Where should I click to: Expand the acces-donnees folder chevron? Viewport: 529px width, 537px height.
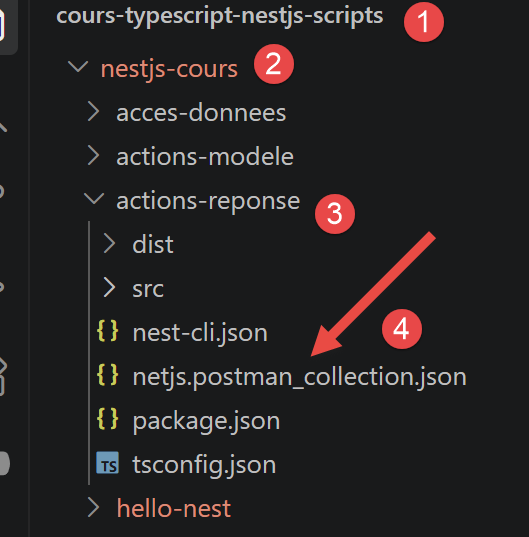[93, 111]
